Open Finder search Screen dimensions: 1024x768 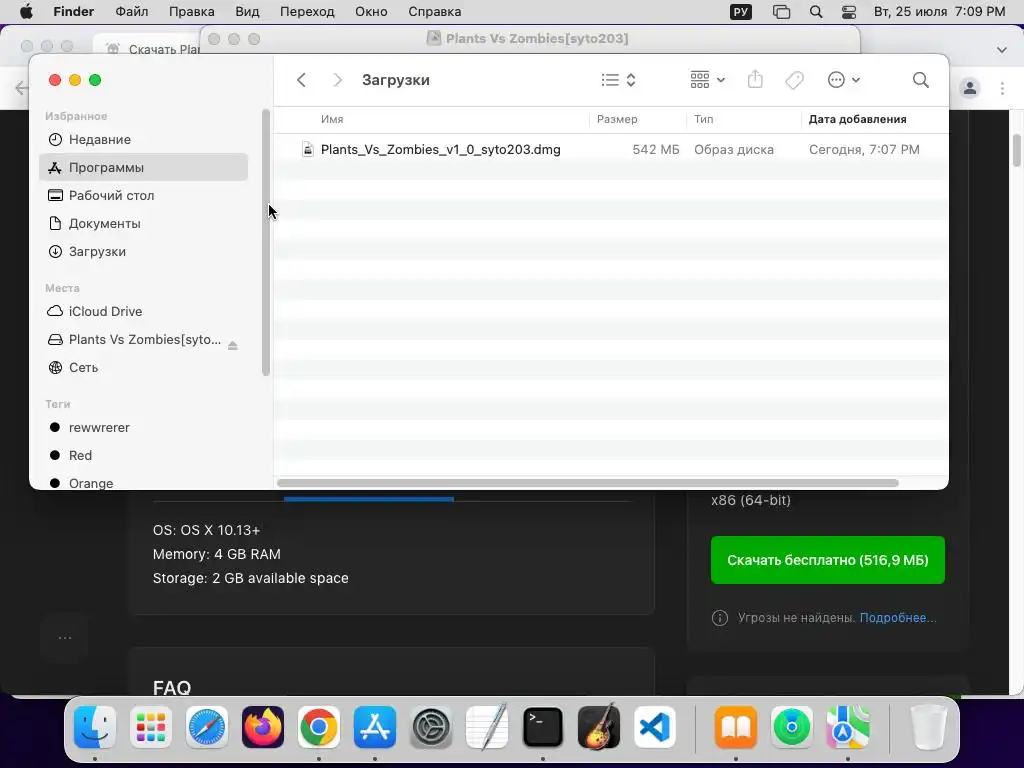(920, 80)
